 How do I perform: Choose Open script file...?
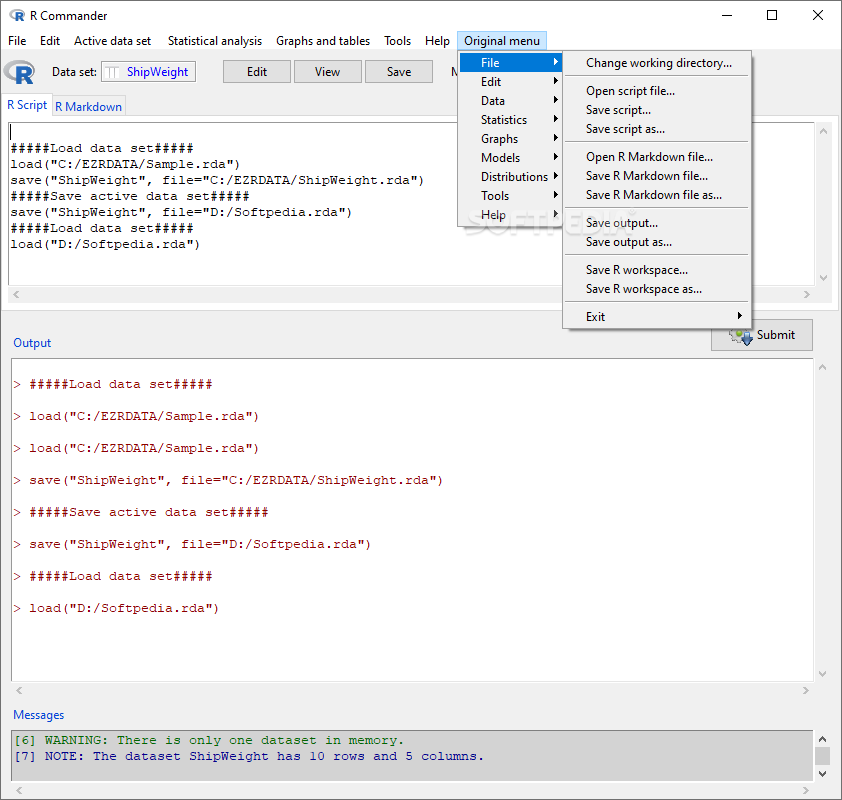[x=657, y=91]
